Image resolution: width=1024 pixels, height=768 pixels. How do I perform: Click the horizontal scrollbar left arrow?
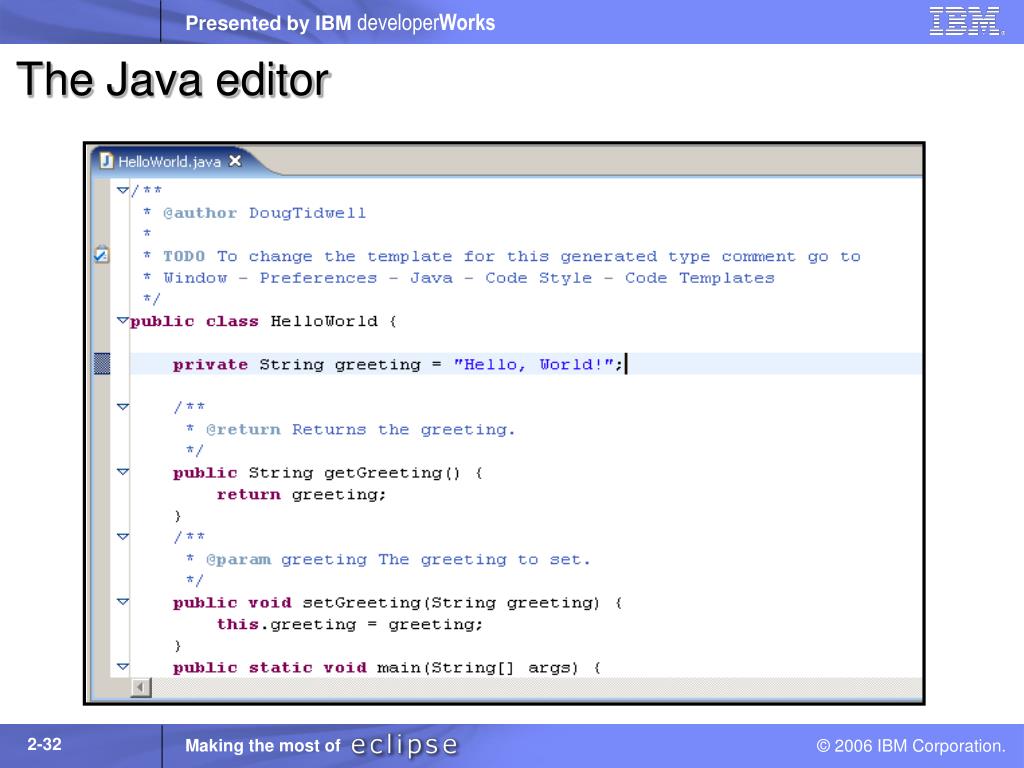(140, 688)
